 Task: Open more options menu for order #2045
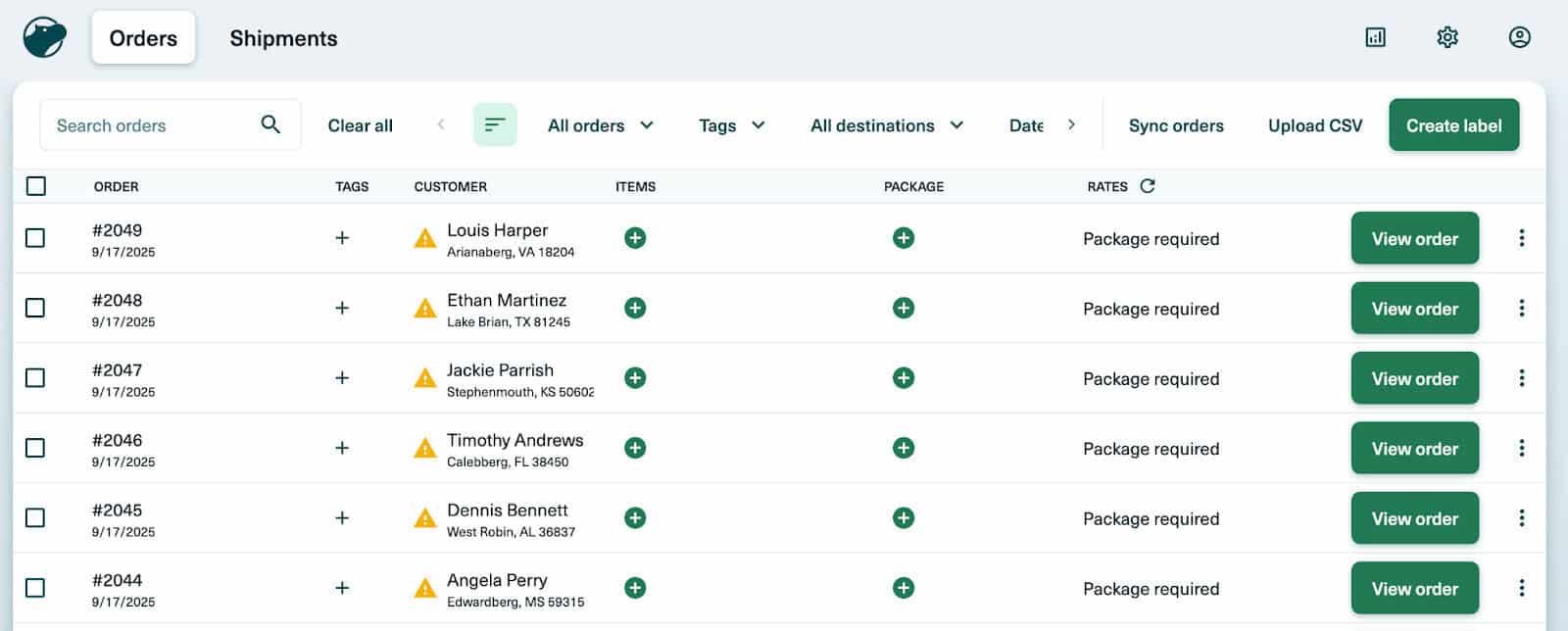[x=1521, y=518]
